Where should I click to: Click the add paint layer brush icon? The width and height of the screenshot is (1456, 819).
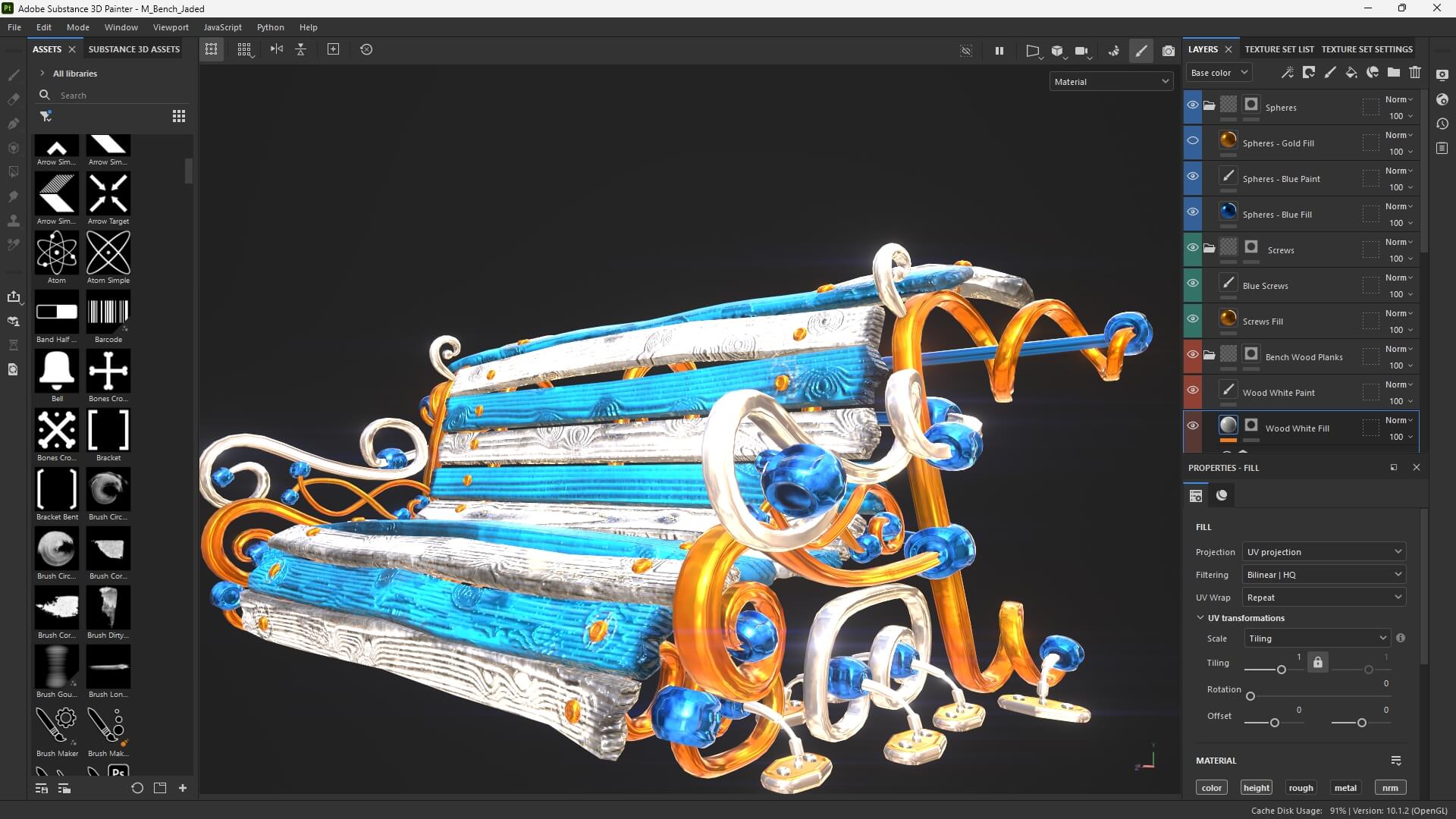coord(1330,73)
